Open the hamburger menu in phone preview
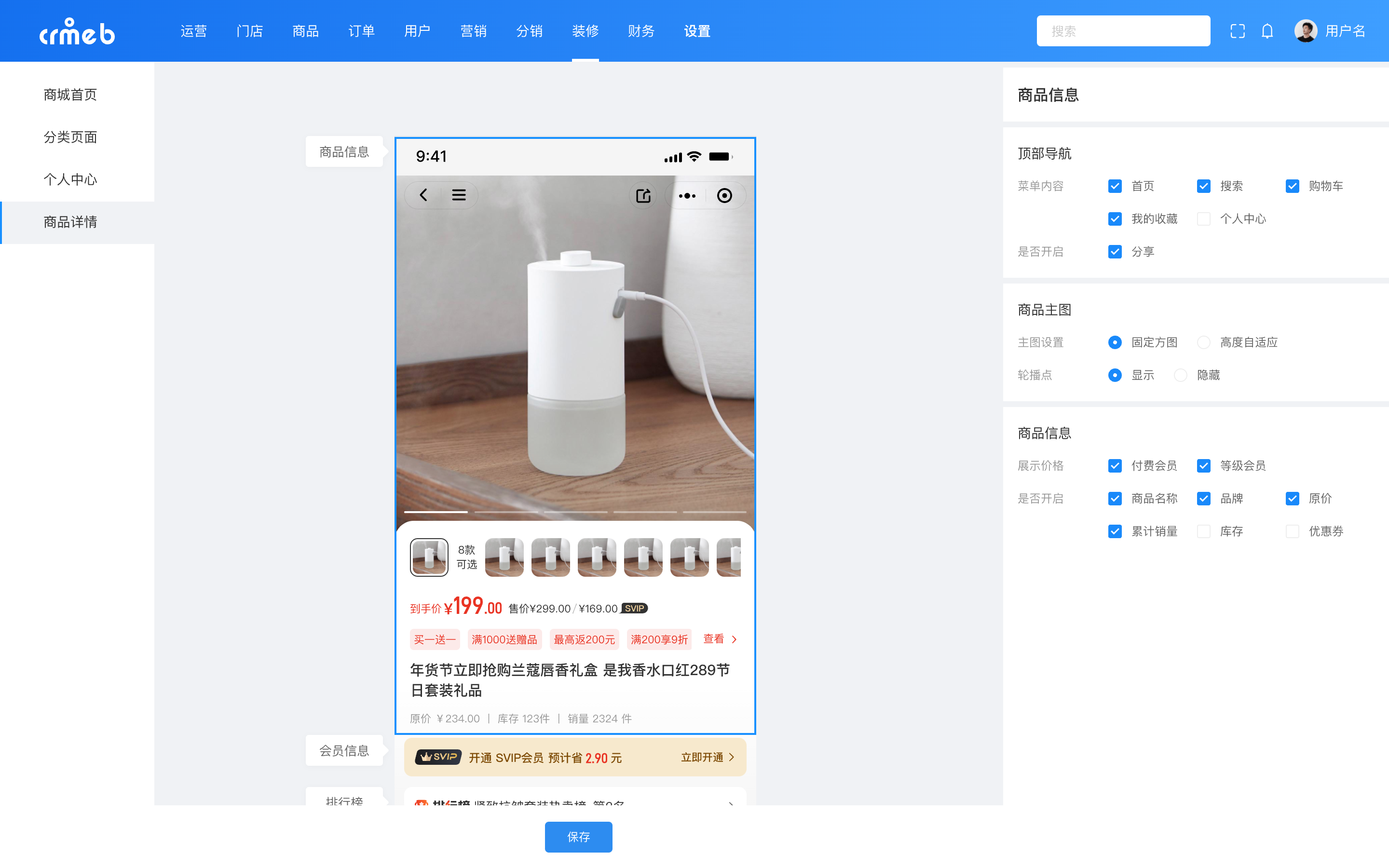 point(459,195)
